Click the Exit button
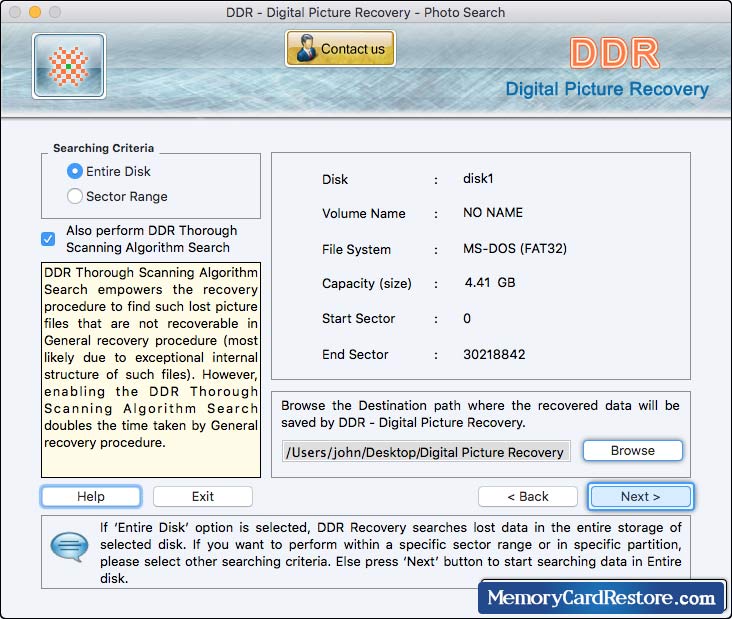This screenshot has width=732, height=619. coord(203,496)
